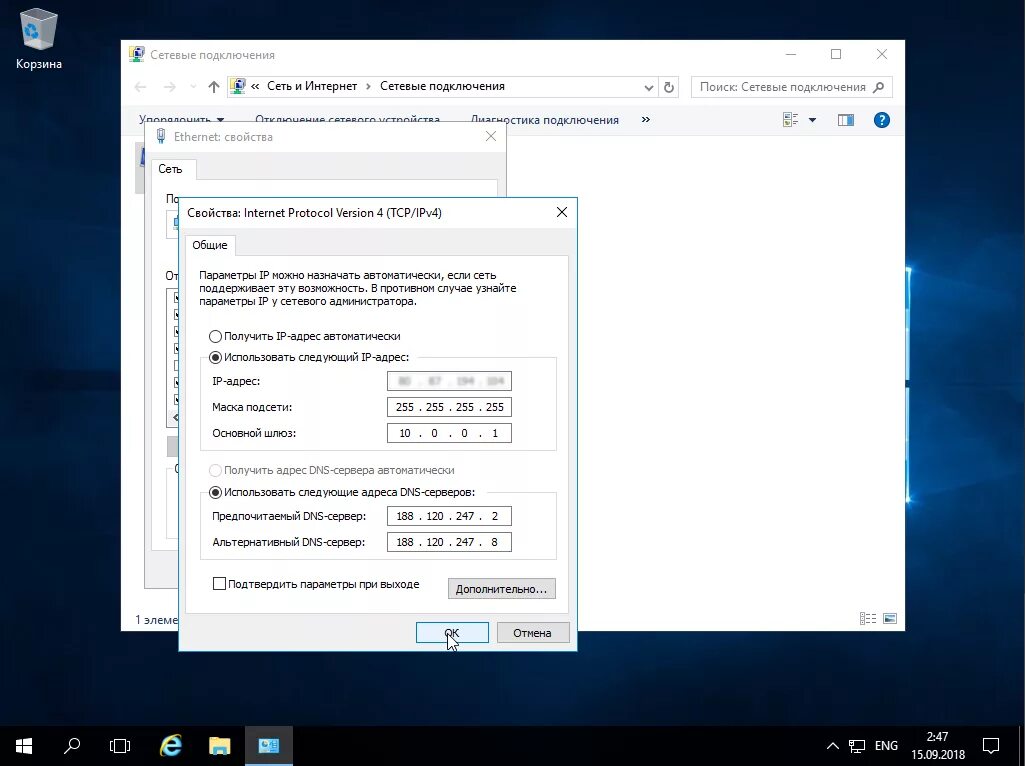Close the IPv4 properties dialog
This screenshot has width=1025, height=766.
tap(562, 212)
